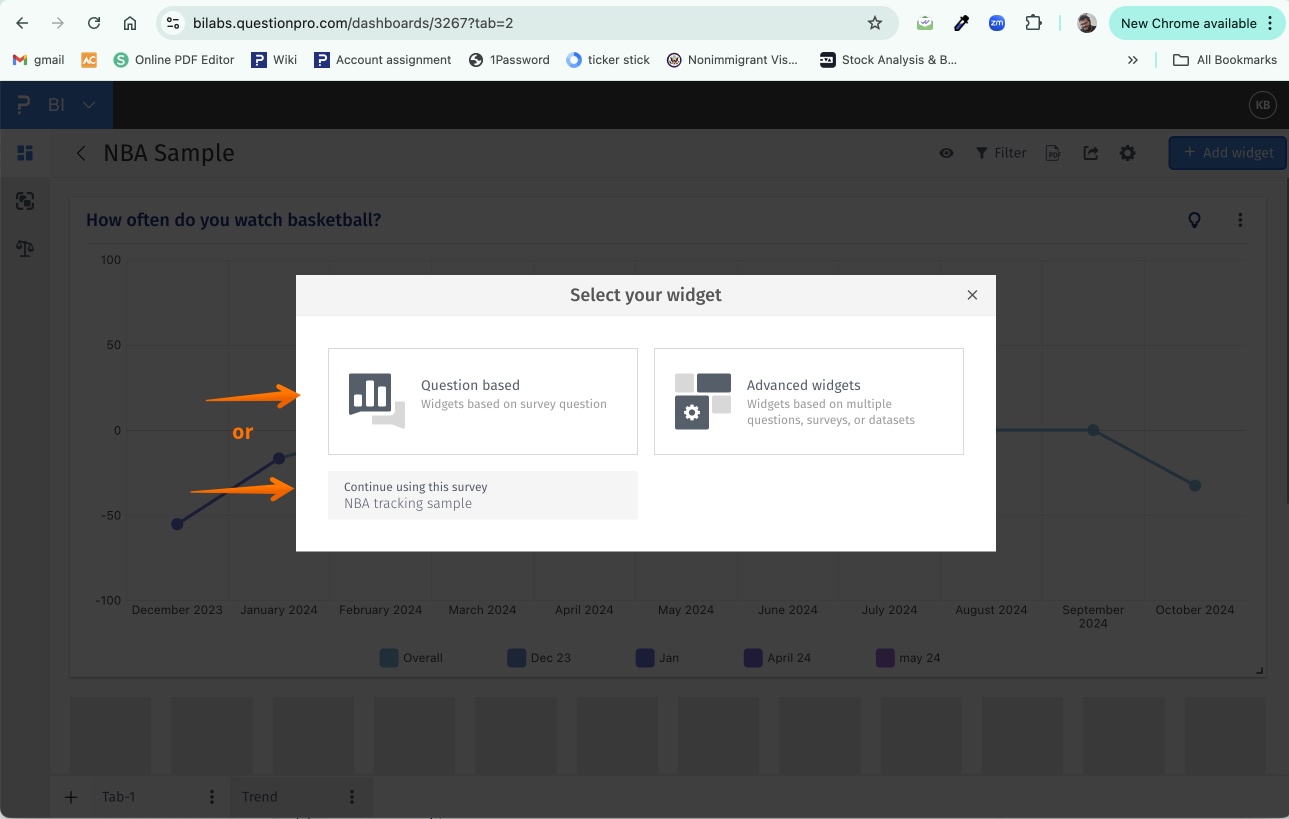The width and height of the screenshot is (1289, 819).
Task: Choose Question based widget option
Action: click(x=482, y=400)
